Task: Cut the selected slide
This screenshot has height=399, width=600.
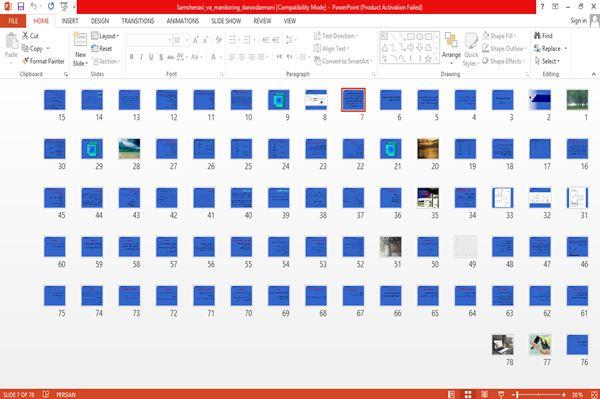Action: [30, 36]
